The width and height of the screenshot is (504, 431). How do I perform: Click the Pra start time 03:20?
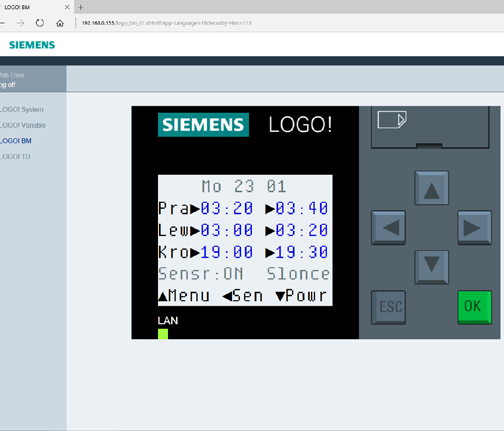point(226,208)
